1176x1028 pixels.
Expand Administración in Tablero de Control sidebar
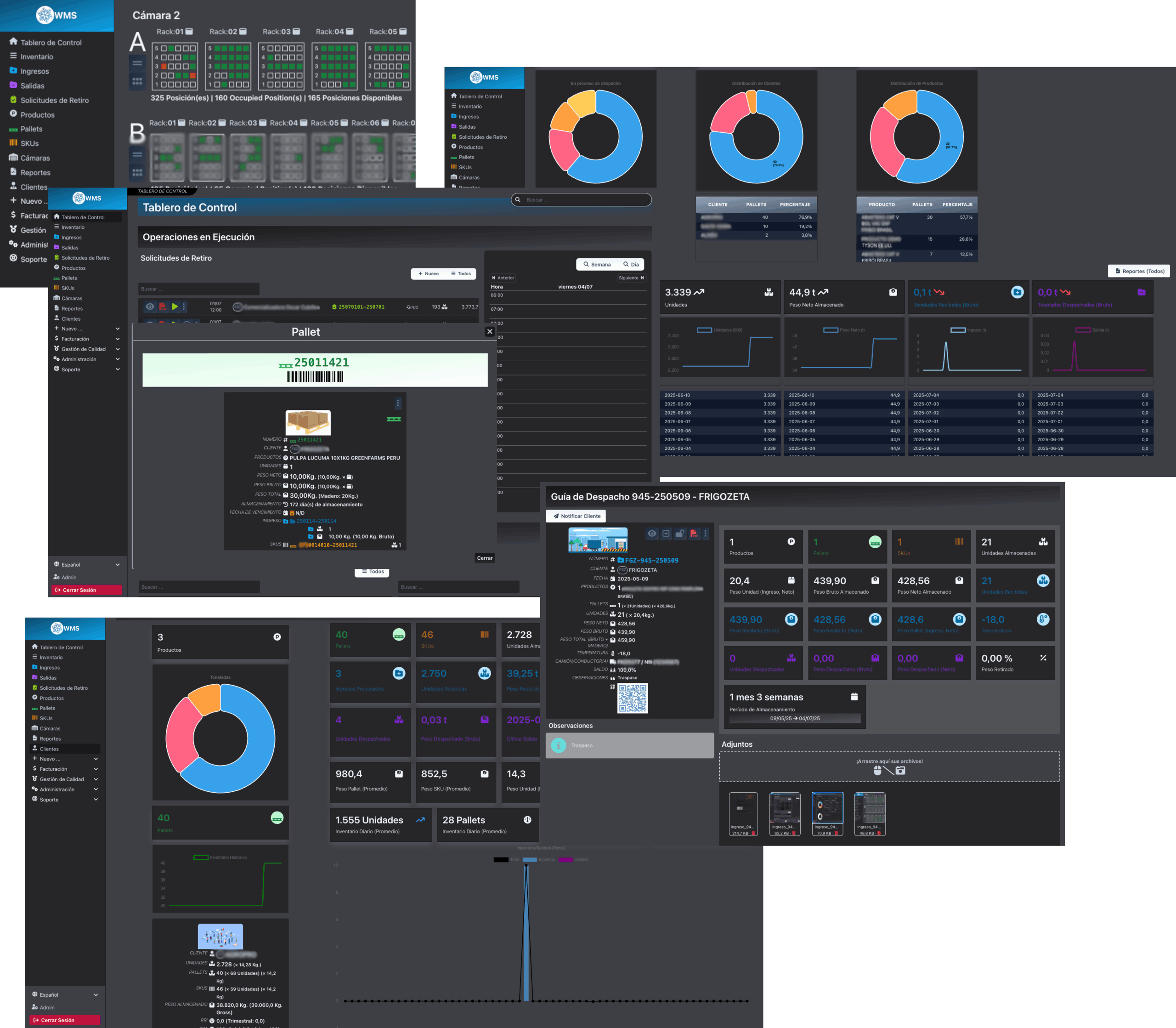pyautogui.click(x=87, y=359)
